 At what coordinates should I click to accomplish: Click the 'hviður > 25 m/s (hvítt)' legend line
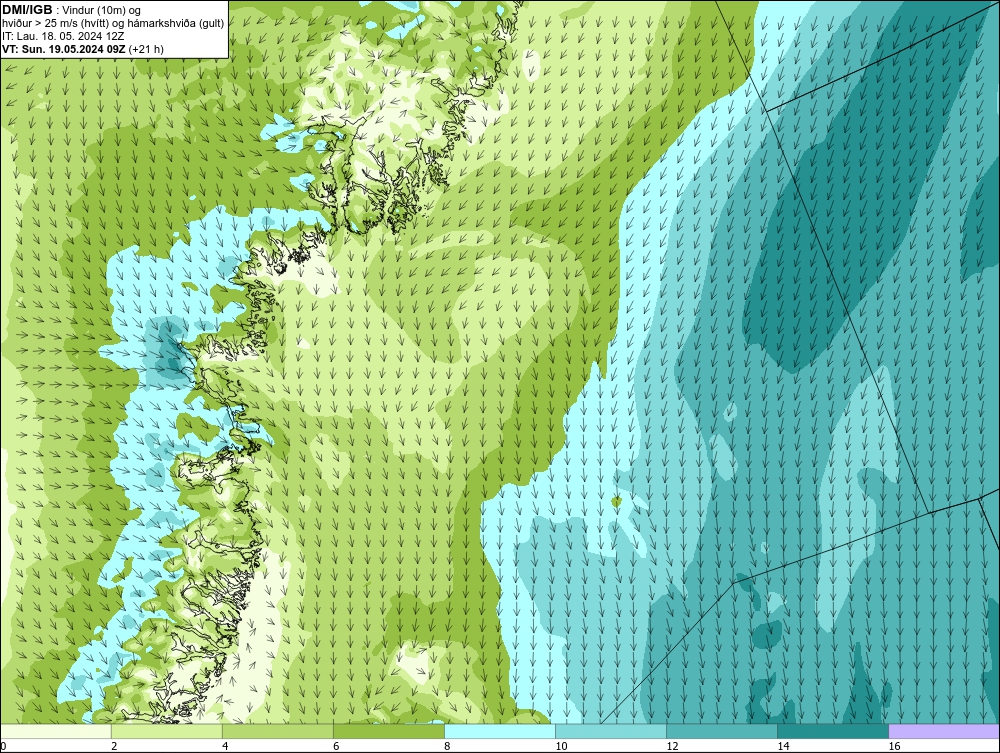113,23
